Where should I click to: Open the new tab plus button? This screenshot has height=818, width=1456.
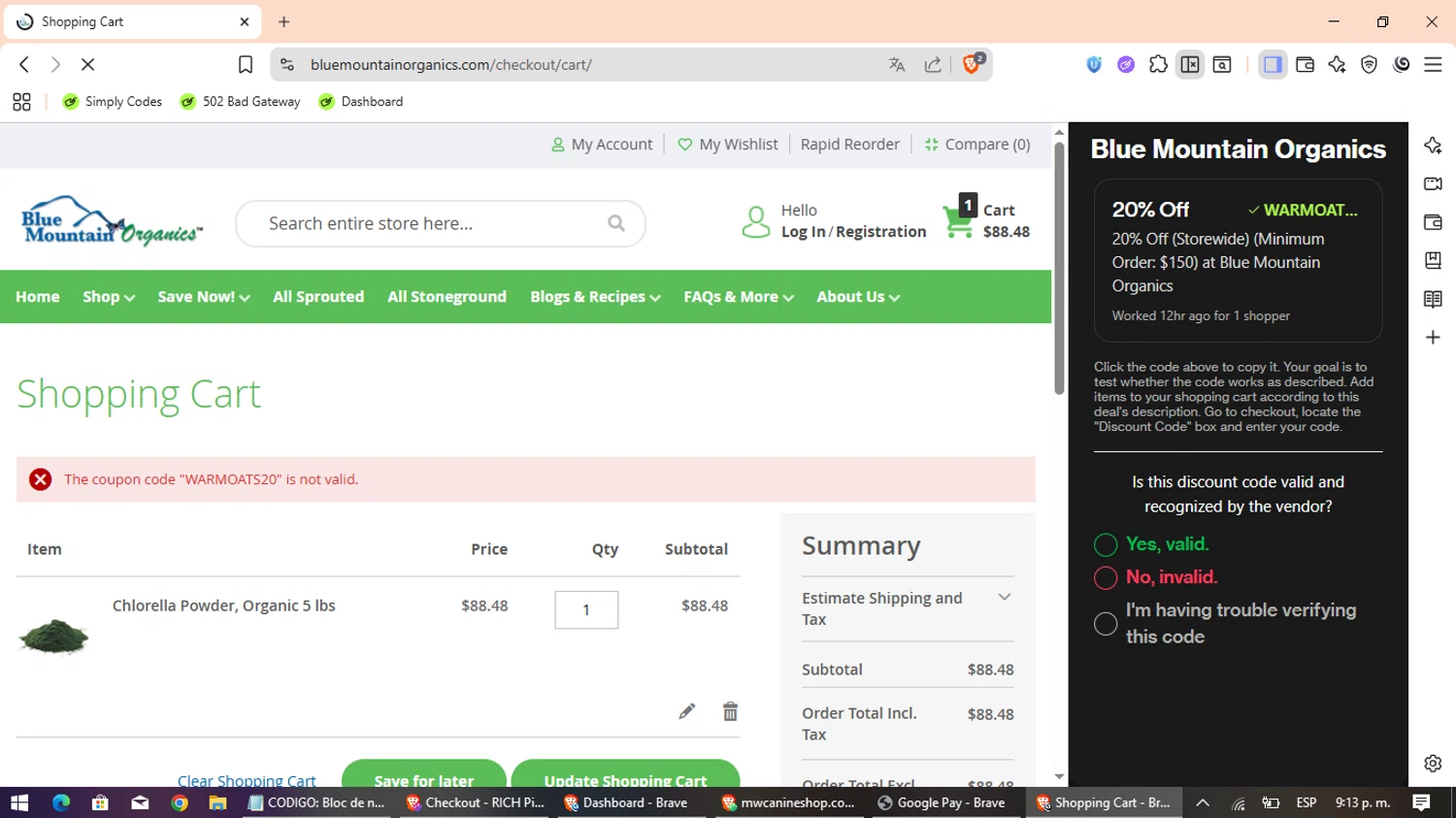pos(283,21)
